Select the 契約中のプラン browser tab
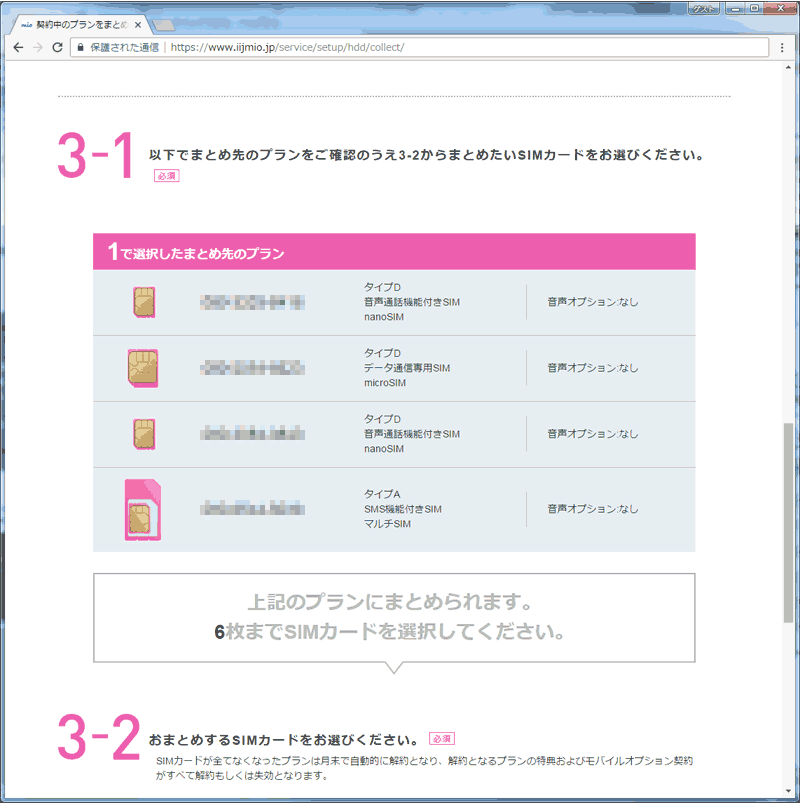800x804 pixels. 80,23
